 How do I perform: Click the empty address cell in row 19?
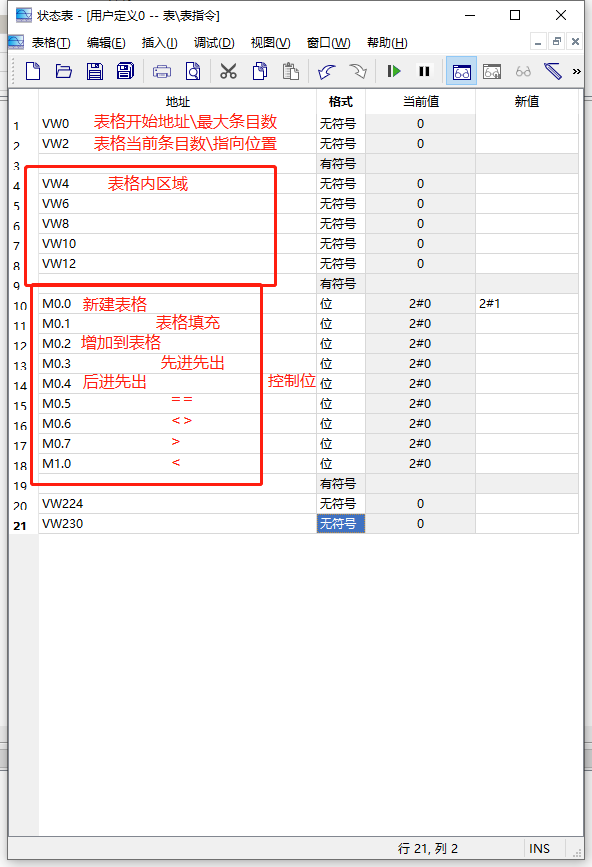pyautogui.click(x=177, y=484)
